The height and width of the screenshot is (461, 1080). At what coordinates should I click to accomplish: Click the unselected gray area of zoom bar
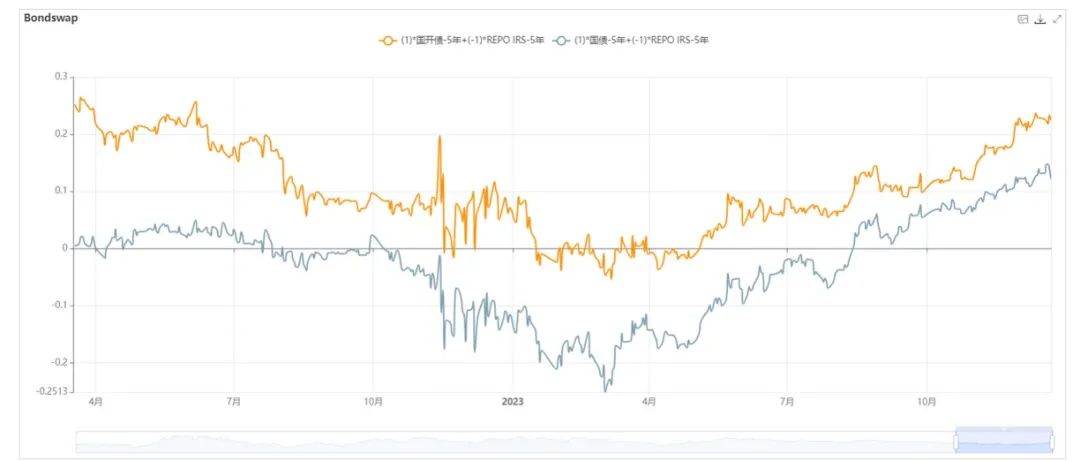point(515,442)
